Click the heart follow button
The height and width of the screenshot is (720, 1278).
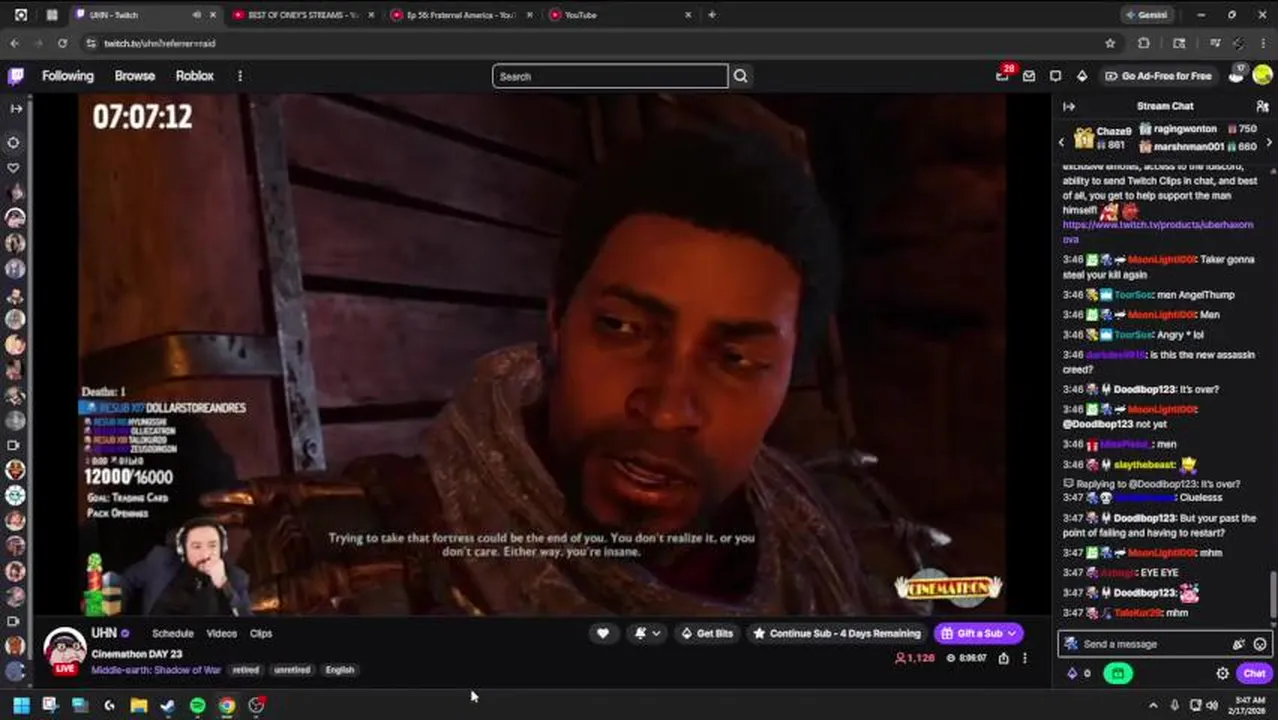602,633
